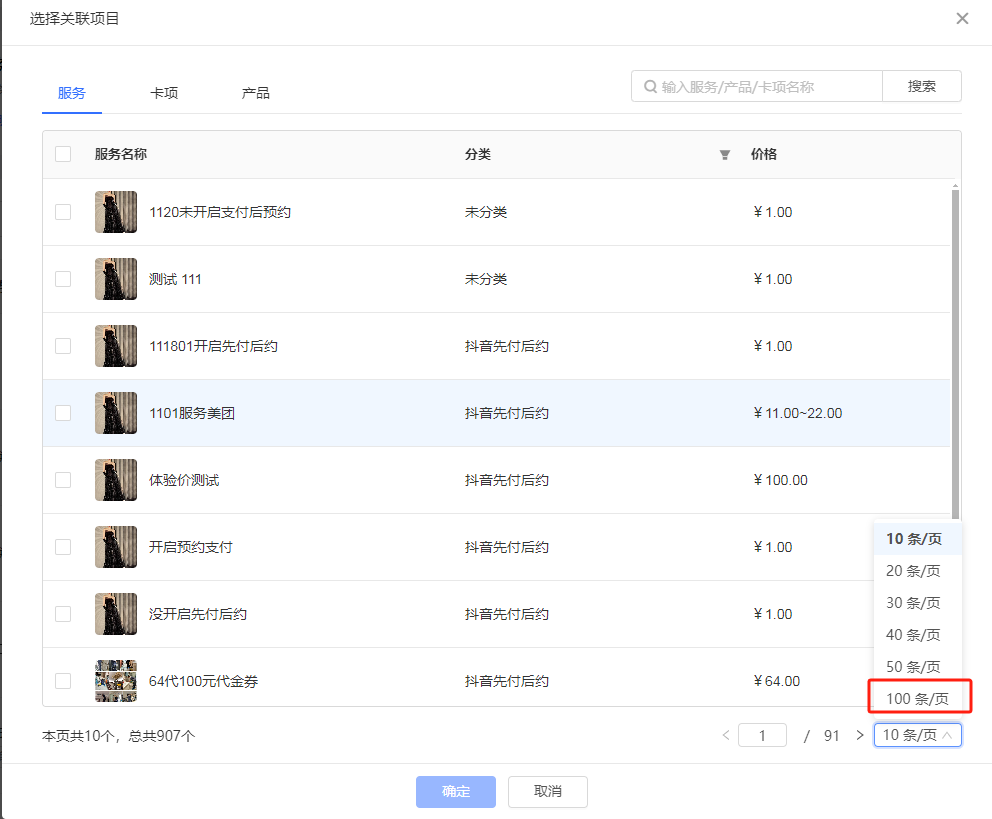The width and height of the screenshot is (992, 819).
Task: Click the 取消 button
Action: click(x=547, y=791)
